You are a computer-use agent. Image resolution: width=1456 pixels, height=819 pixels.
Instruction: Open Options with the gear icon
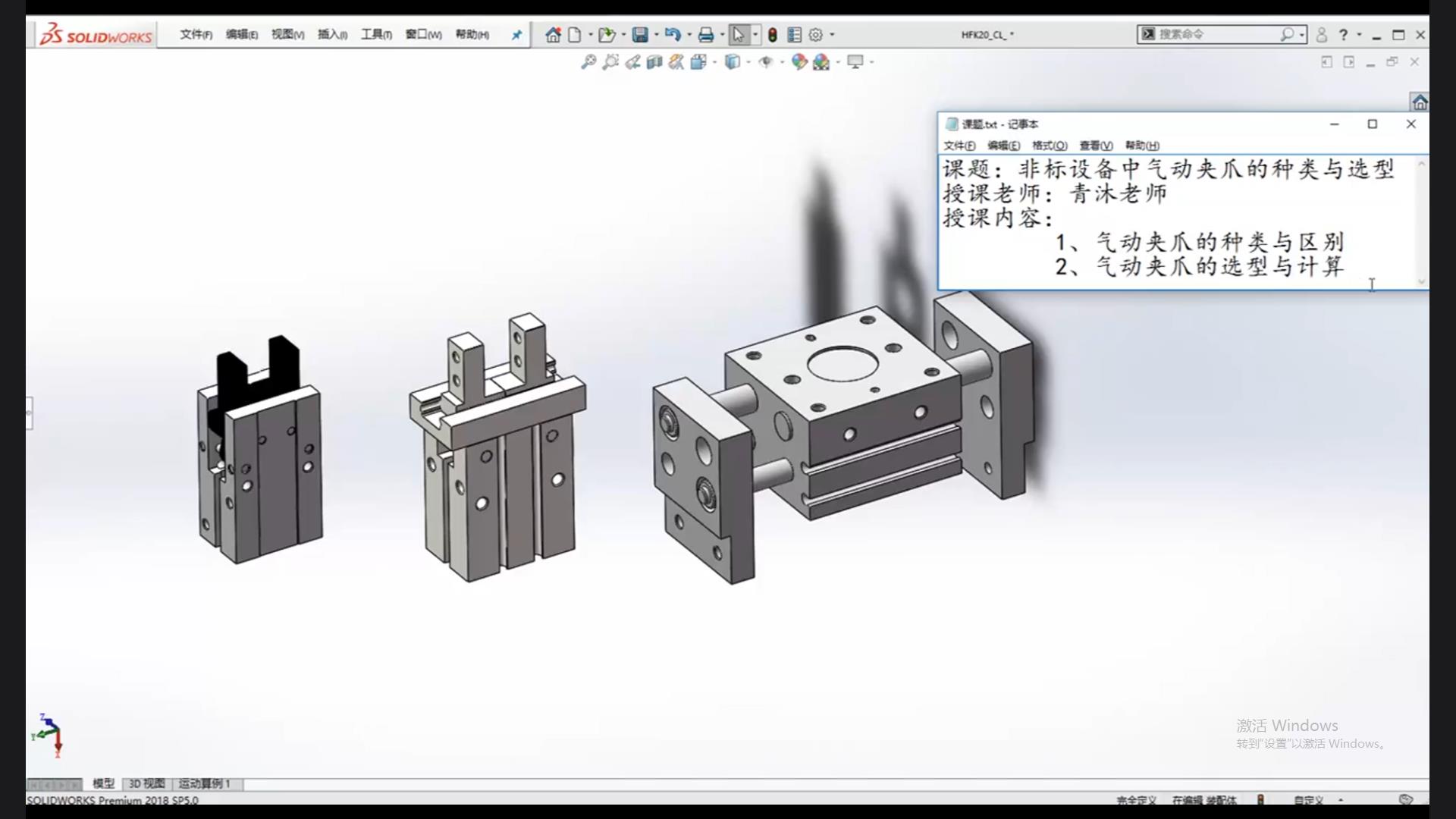(x=816, y=35)
